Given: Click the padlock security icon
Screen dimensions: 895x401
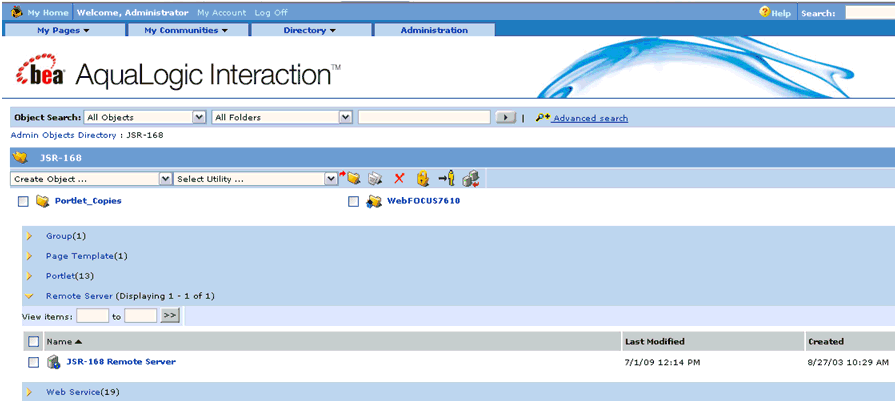Looking at the screenshot, I should tap(422, 179).
